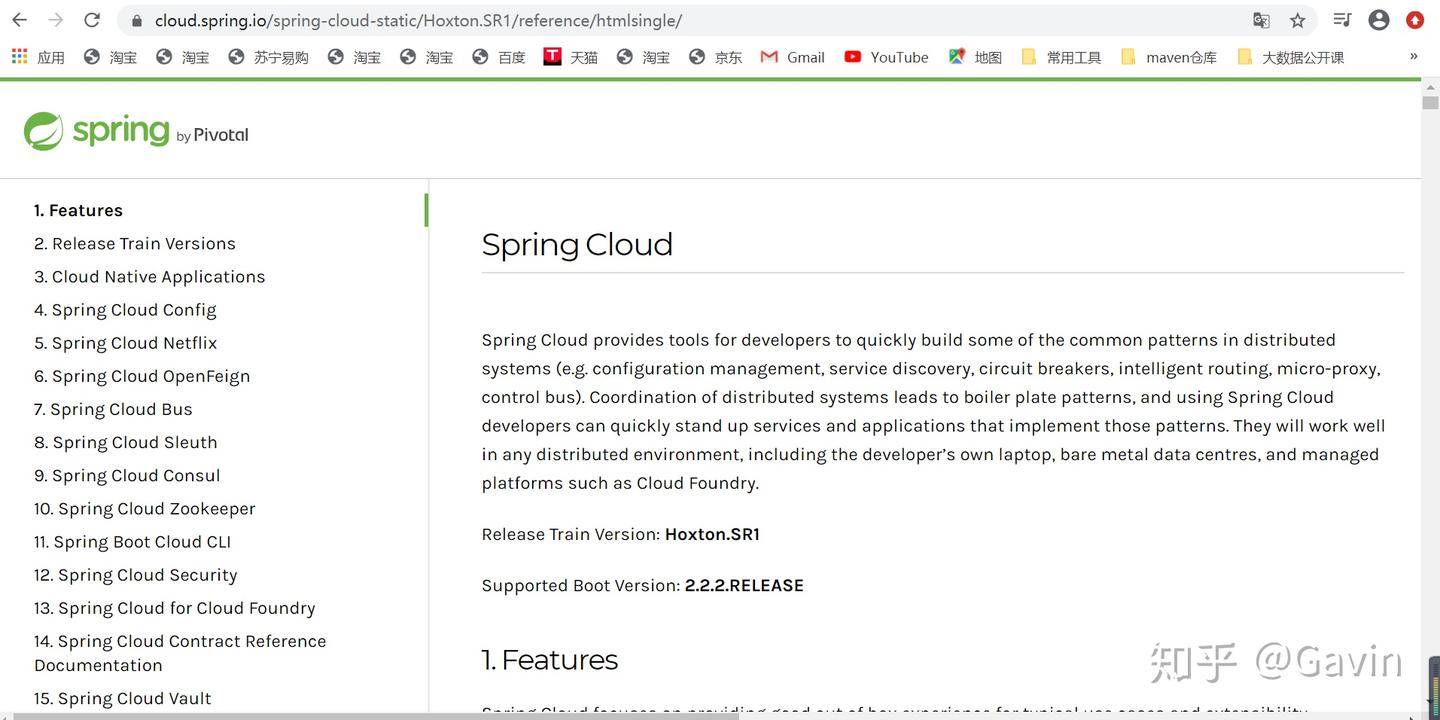Open 4. Spring Cloud Config
1440x720 pixels.
(x=125, y=310)
